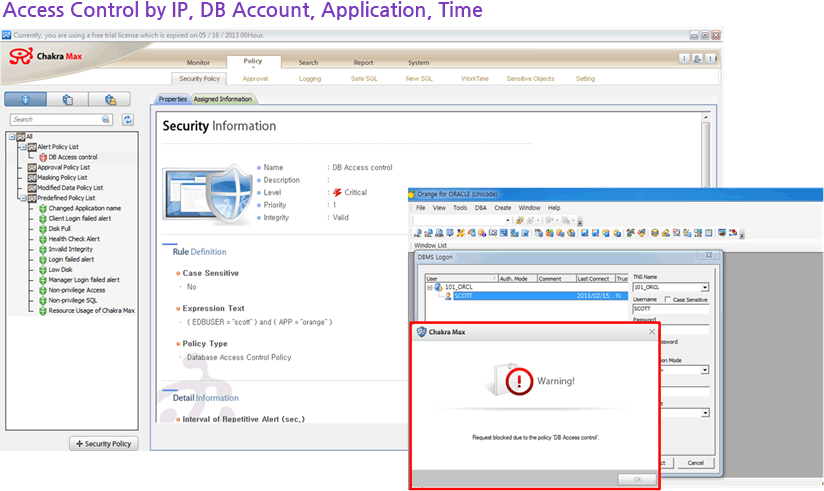824x491 pixels.
Task: Select DB Access control policy
Action: 73,157
